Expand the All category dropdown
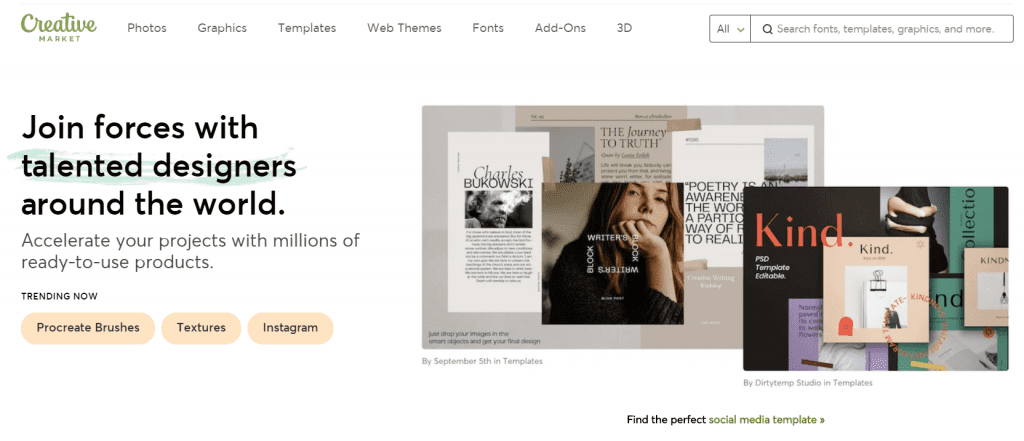1024x441 pixels. tap(731, 29)
